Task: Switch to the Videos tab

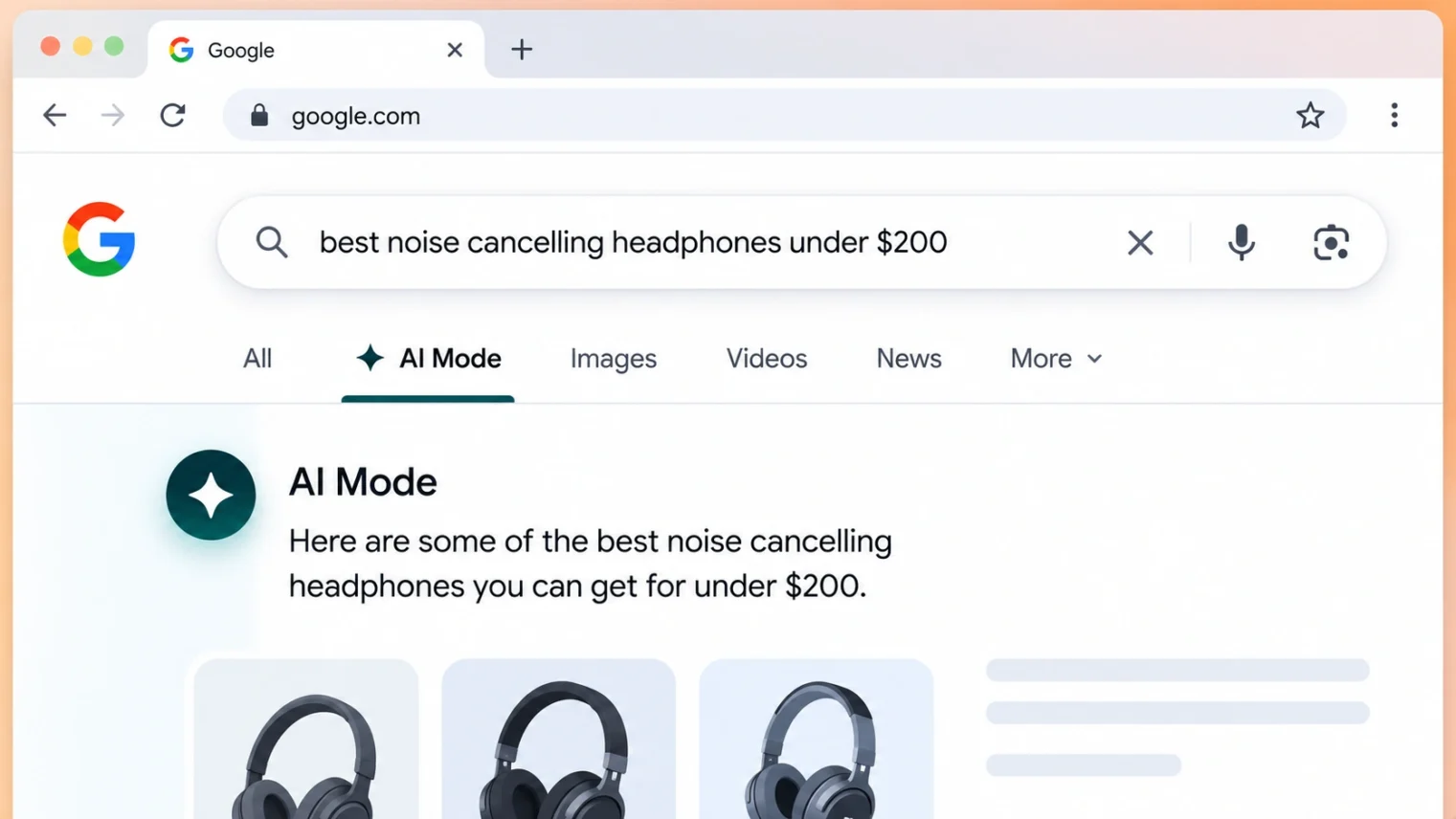Action: point(767,359)
